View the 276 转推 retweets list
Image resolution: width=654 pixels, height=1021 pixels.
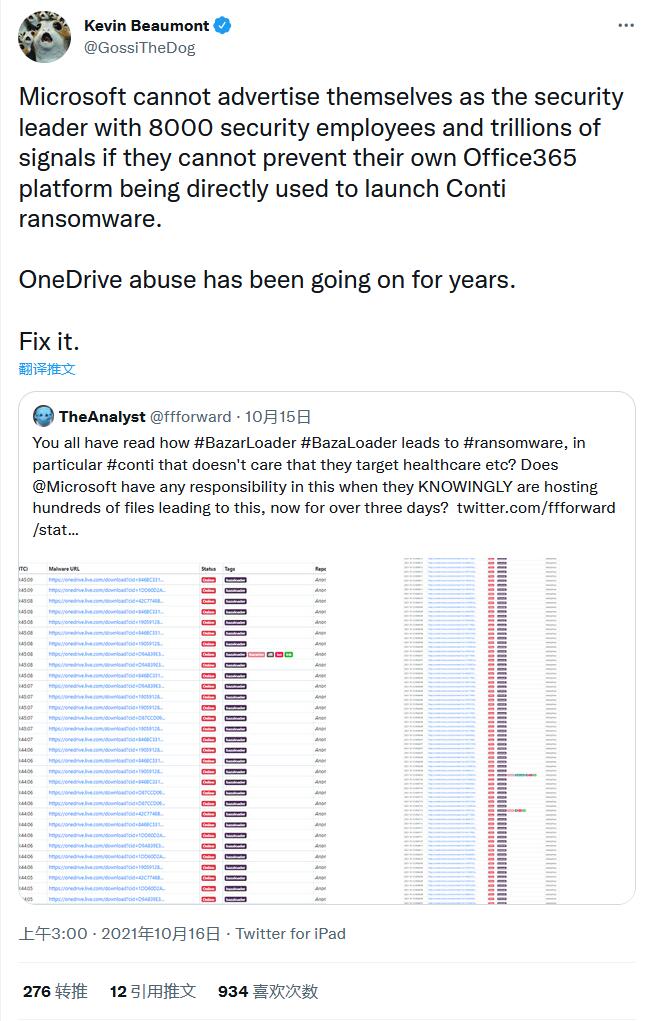55,991
